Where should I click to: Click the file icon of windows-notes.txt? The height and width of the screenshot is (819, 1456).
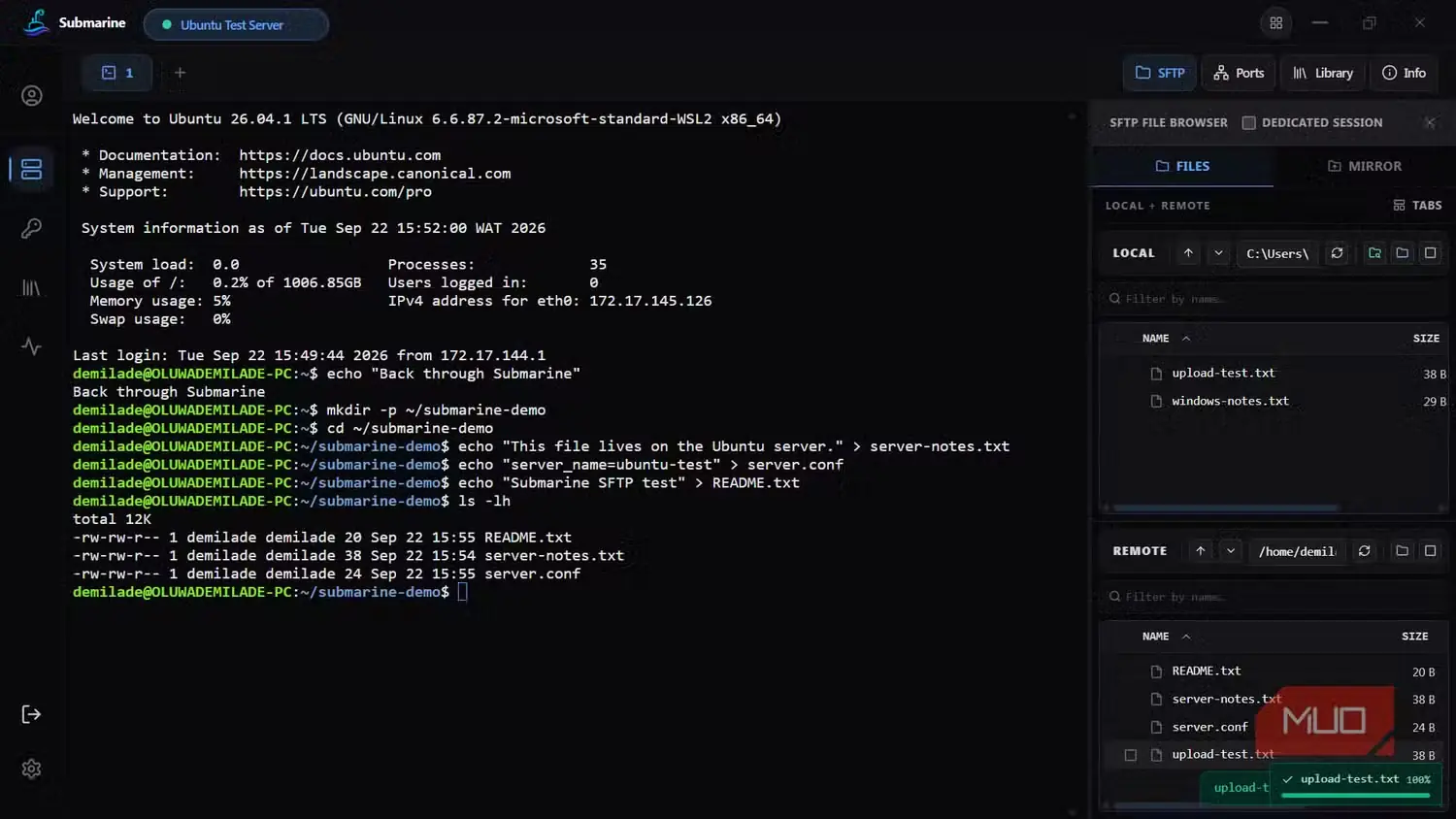pyautogui.click(x=1156, y=401)
